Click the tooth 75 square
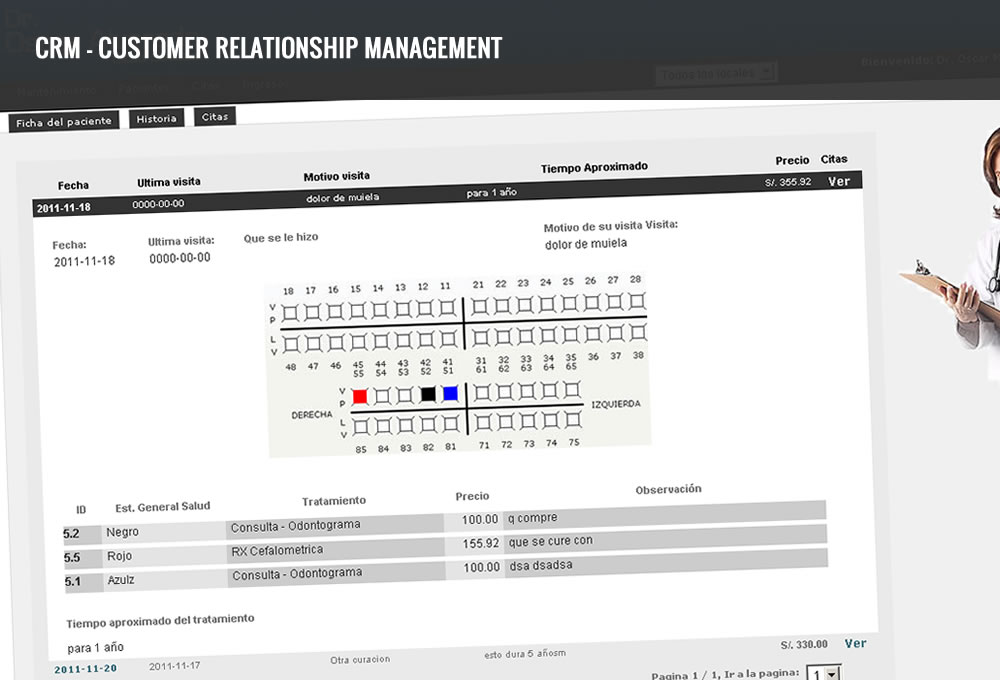The width and height of the screenshot is (1000, 680). pyautogui.click(x=572, y=420)
